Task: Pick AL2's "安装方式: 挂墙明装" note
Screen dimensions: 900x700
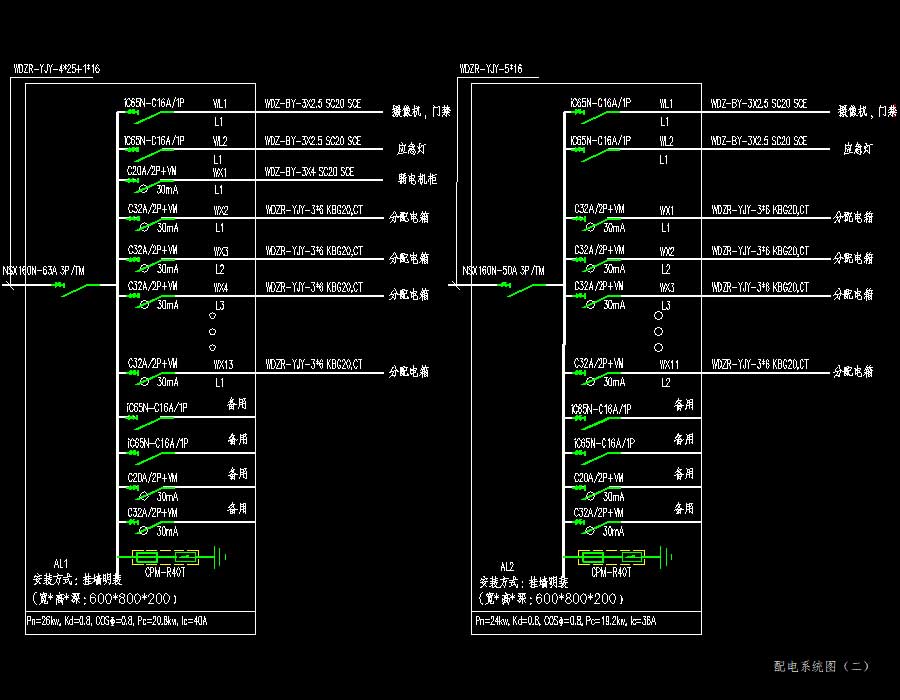Action: coord(523,582)
